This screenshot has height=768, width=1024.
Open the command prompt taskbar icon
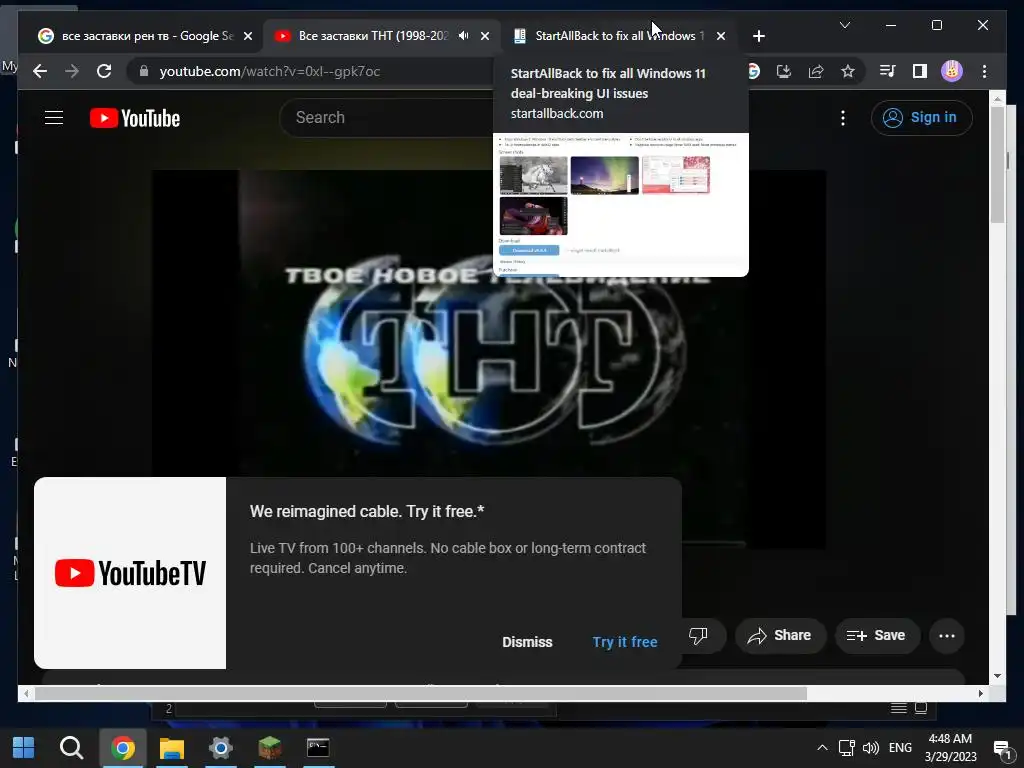(x=318, y=748)
